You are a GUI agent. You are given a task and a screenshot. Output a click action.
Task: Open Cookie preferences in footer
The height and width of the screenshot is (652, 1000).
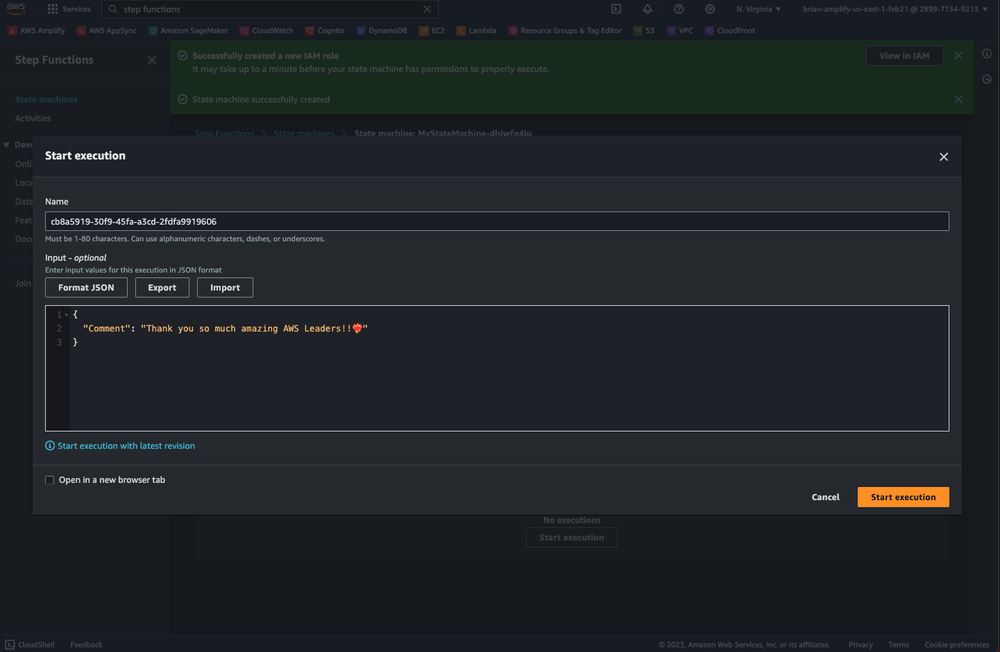coord(957,644)
